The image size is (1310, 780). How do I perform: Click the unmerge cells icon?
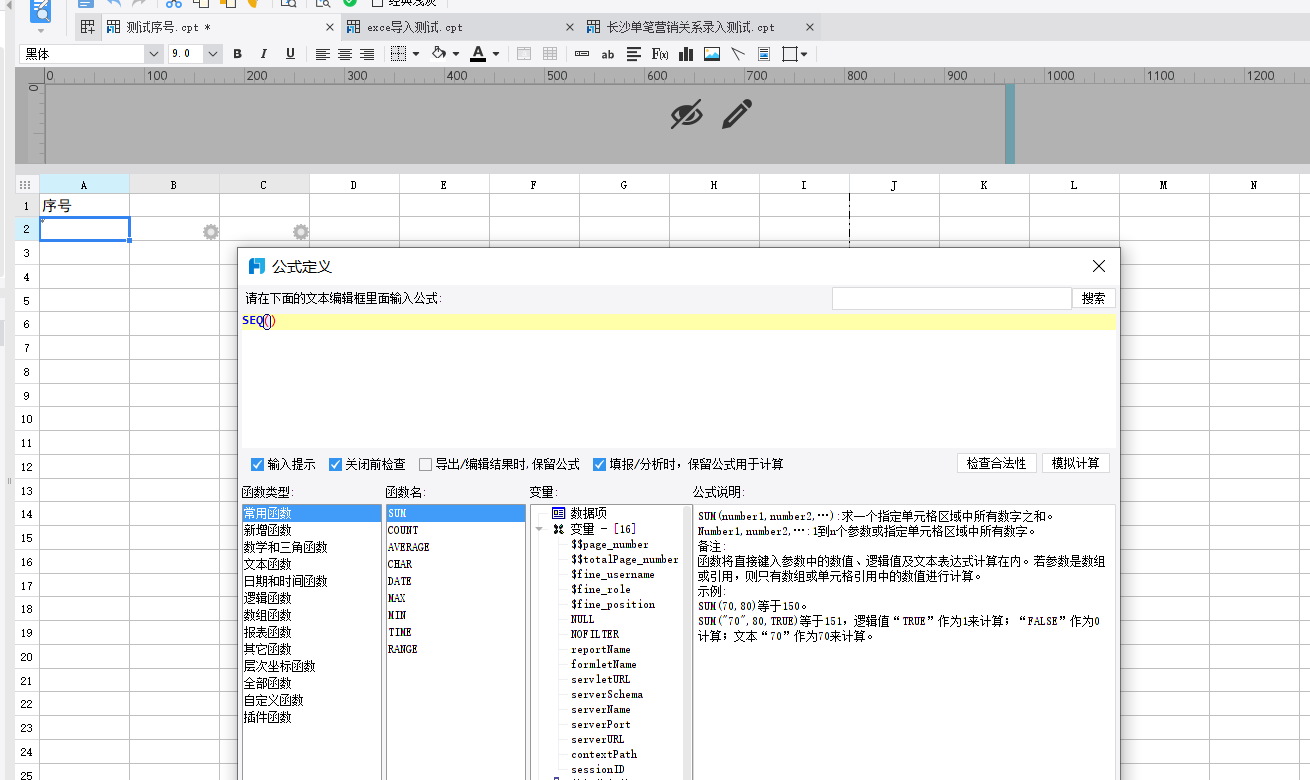click(549, 54)
